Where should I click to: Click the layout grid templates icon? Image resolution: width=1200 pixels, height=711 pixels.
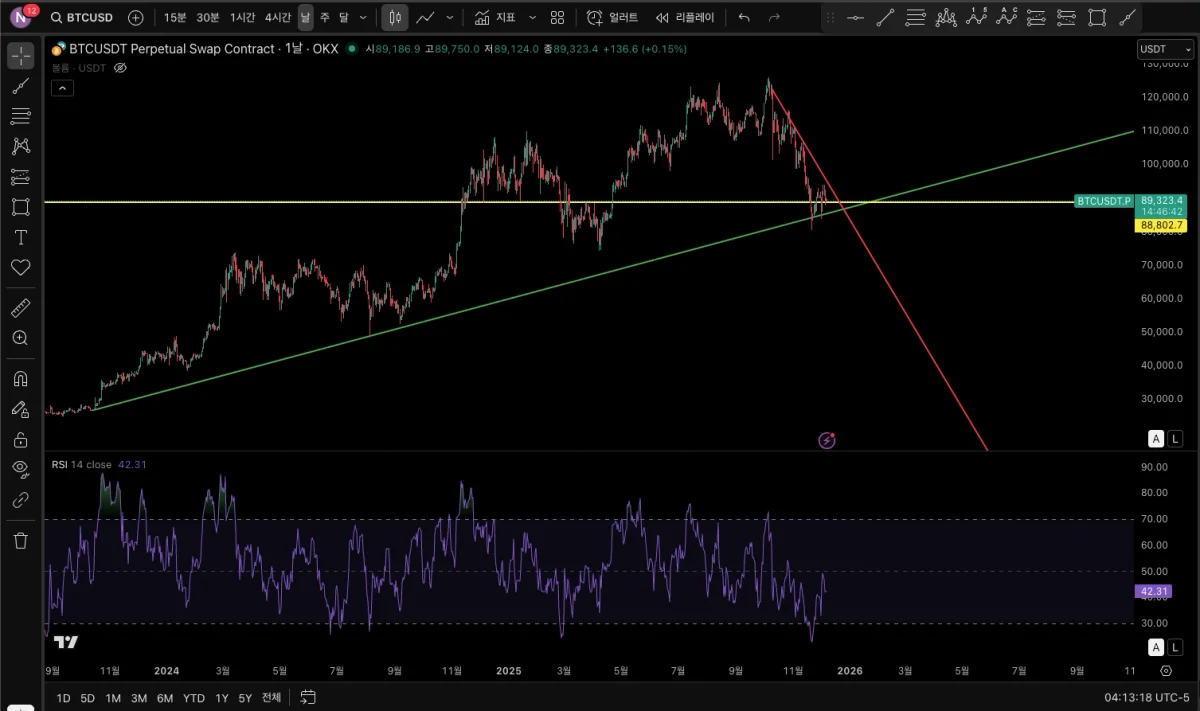pyautogui.click(x=557, y=18)
